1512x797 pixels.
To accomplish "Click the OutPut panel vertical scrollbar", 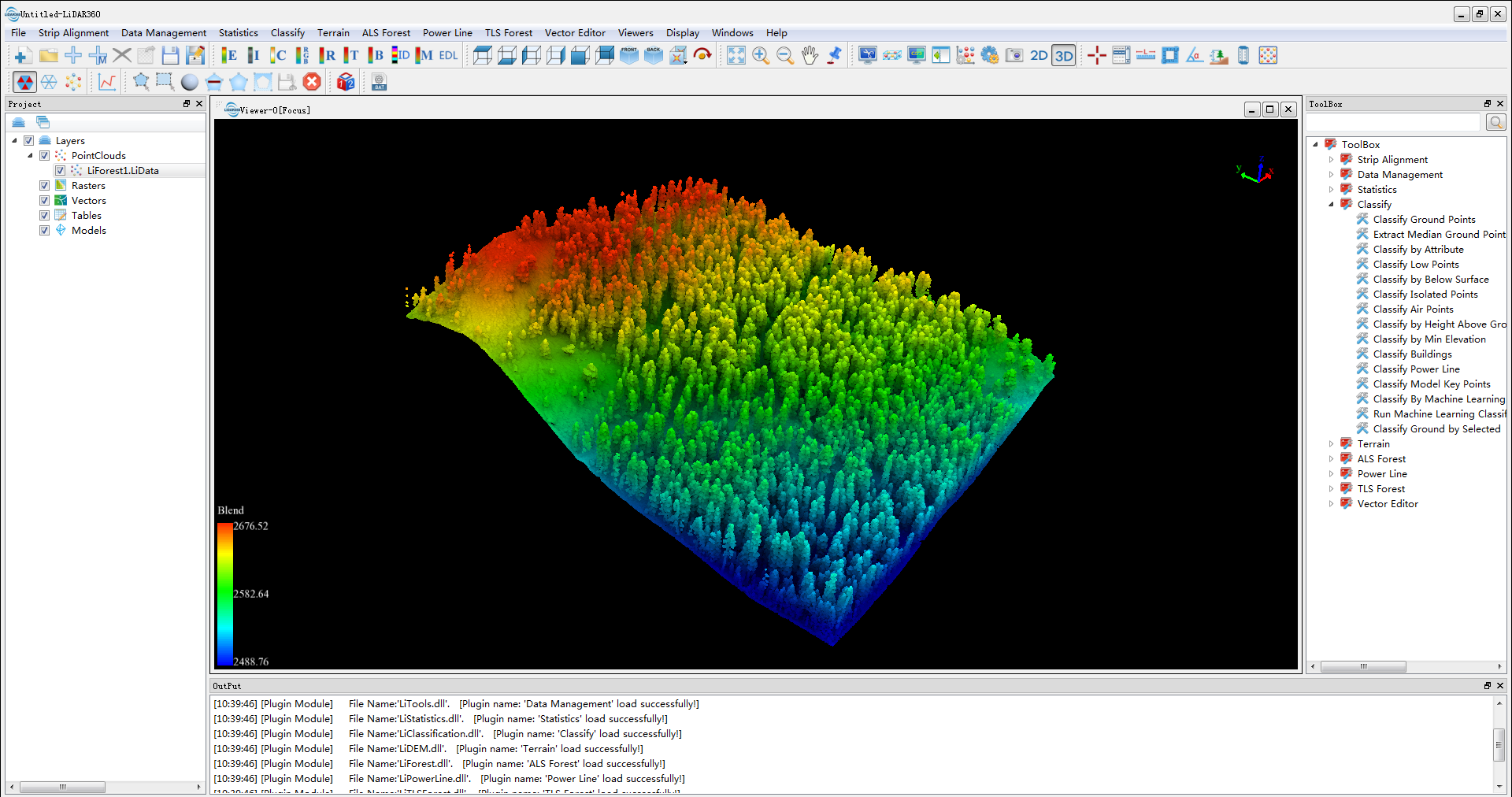I will tap(1499, 744).
